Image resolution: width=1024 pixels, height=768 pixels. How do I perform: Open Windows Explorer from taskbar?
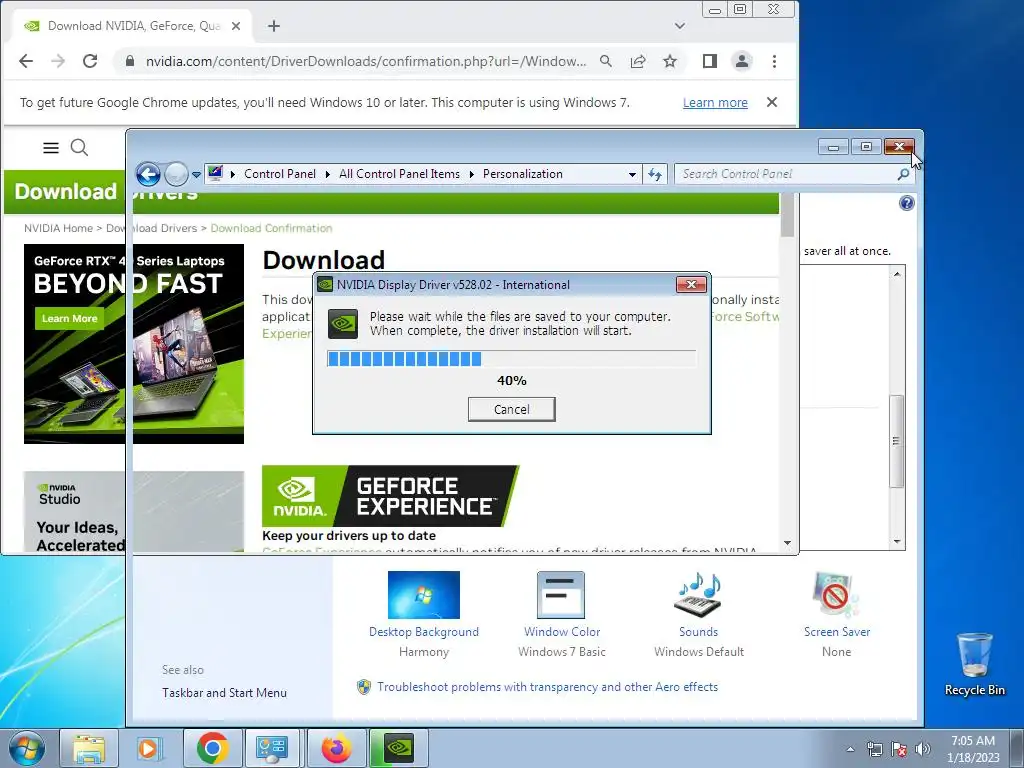click(x=89, y=748)
